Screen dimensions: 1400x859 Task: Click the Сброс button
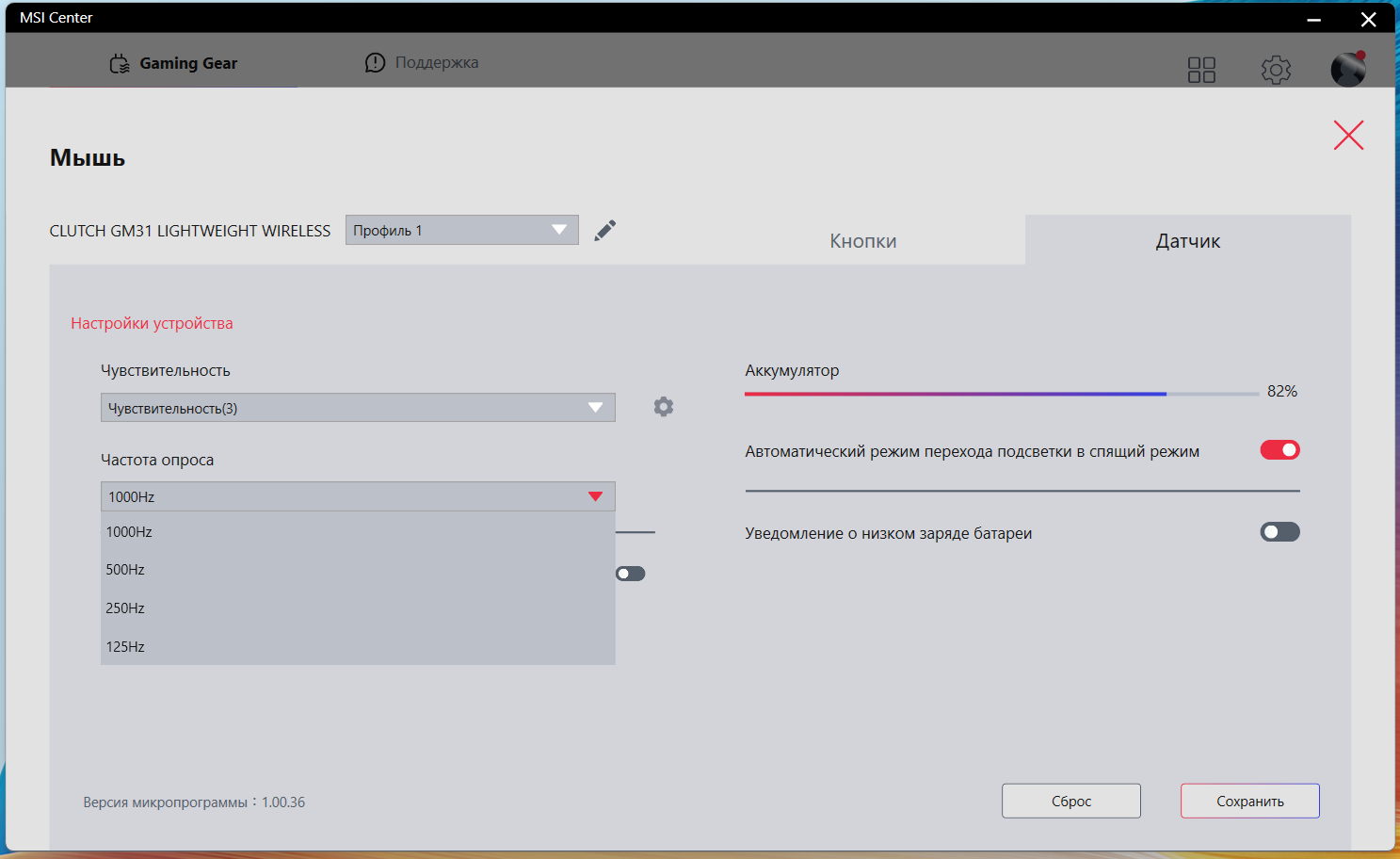click(1071, 801)
